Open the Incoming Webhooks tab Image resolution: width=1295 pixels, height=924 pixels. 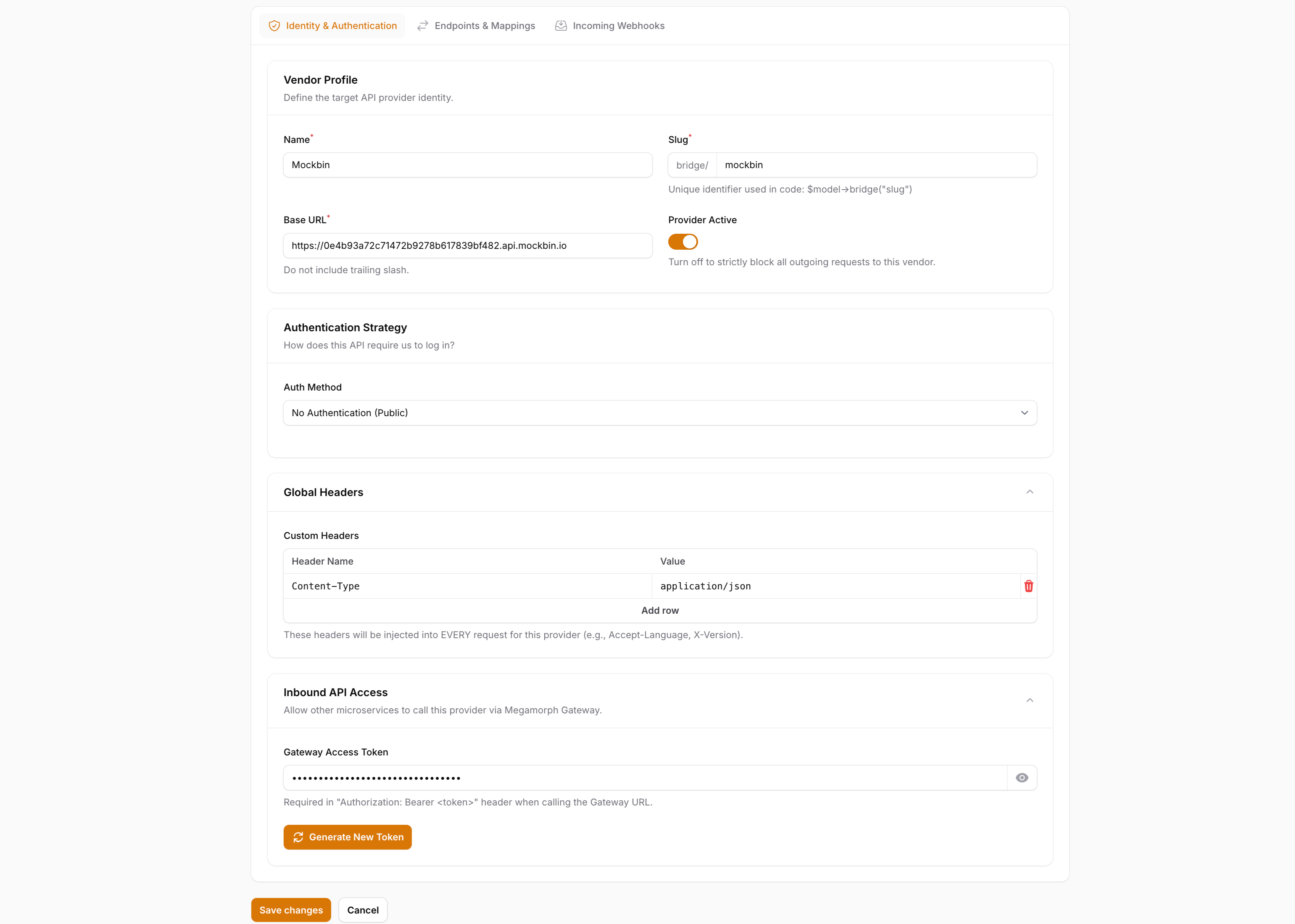coord(617,26)
